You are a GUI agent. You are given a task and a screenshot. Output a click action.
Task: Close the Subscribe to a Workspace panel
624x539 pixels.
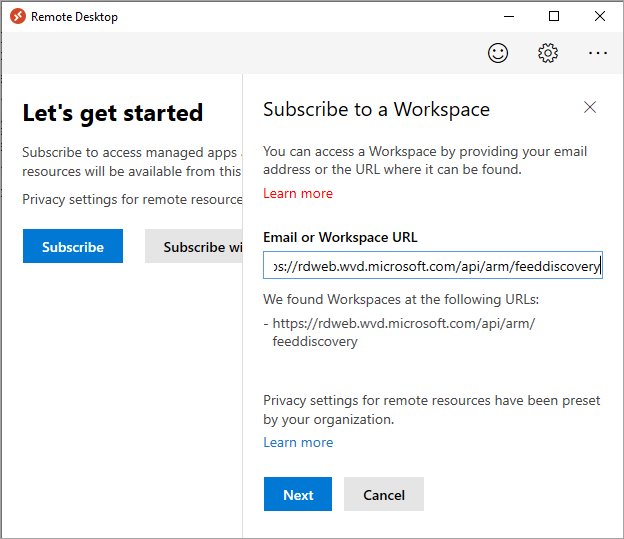click(x=590, y=107)
